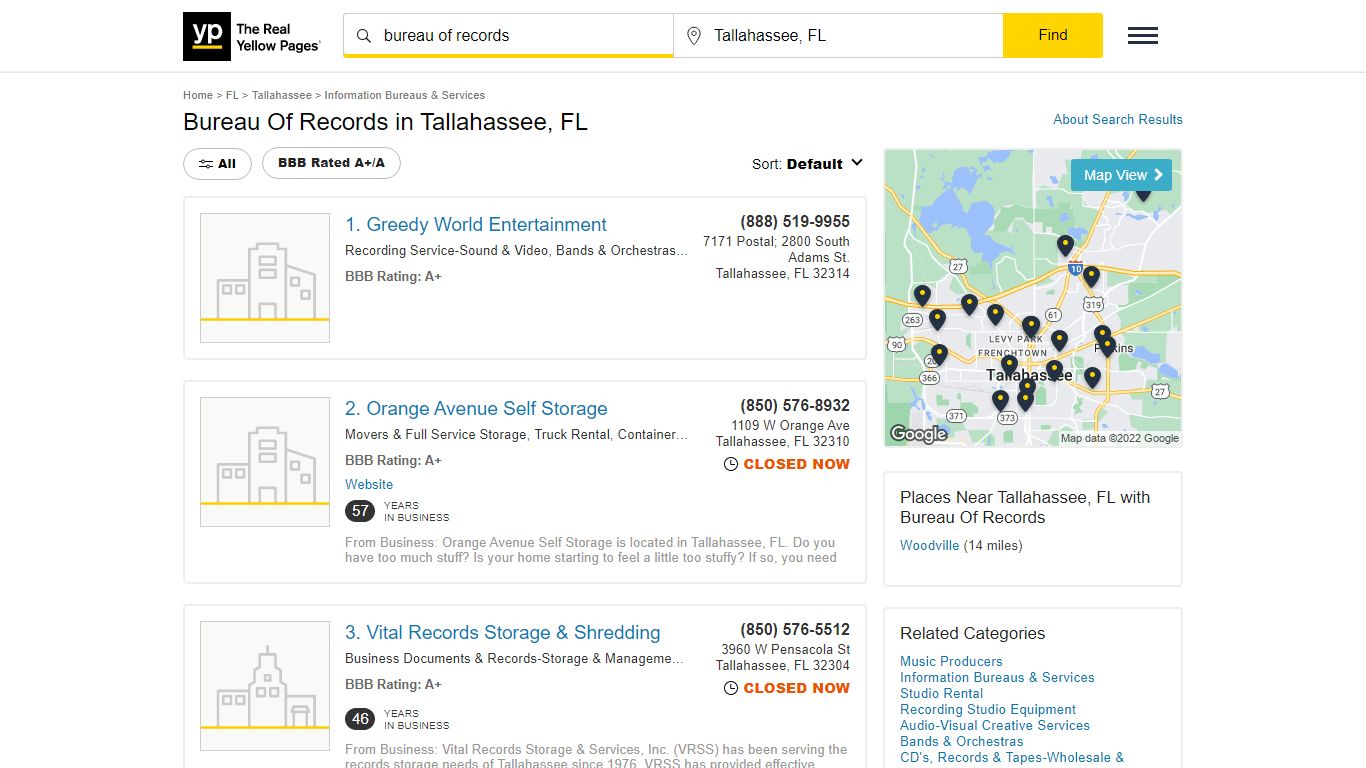The width and height of the screenshot is (1366, 768).
Task: Open the Sort Default dropdown
Action: click(807, 164)
